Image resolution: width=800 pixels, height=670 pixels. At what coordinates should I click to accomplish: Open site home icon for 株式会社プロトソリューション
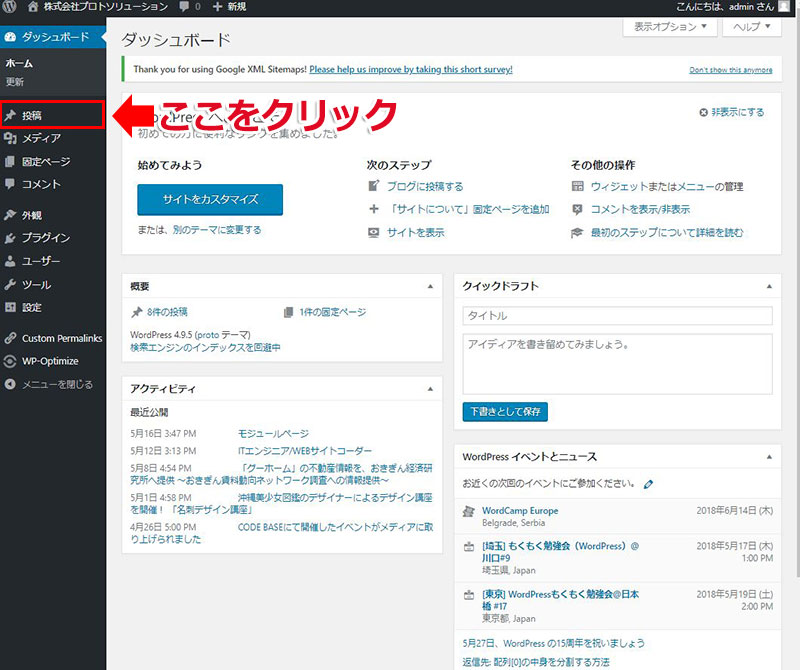33,7
